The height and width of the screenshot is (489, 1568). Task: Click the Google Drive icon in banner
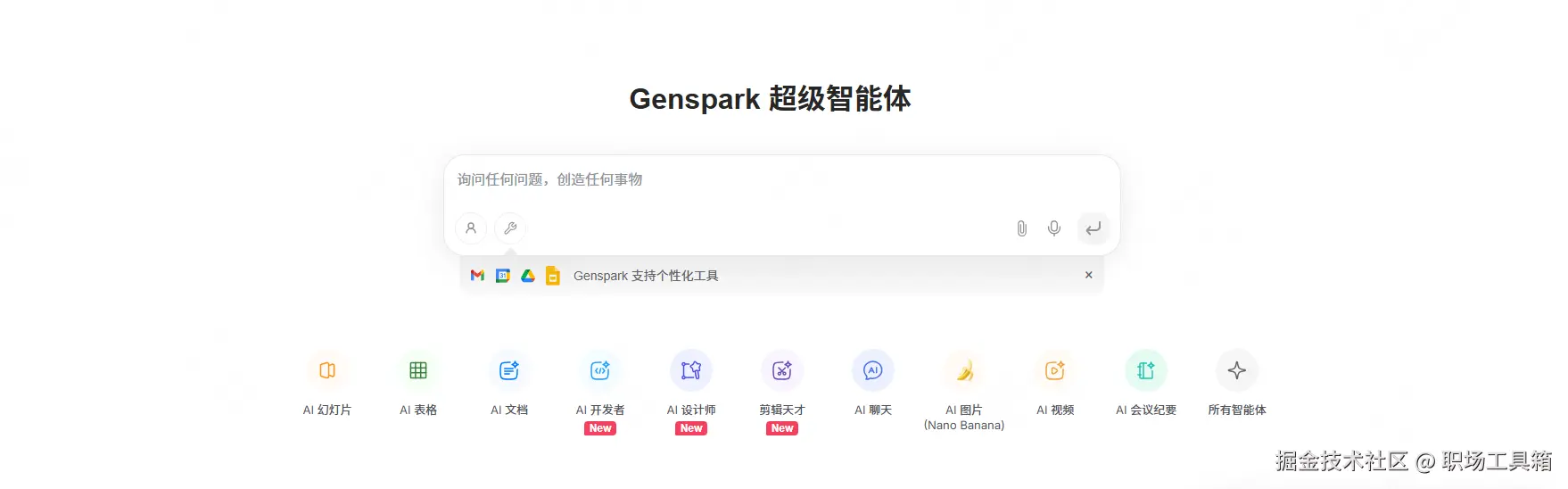[x=528, y=276]
